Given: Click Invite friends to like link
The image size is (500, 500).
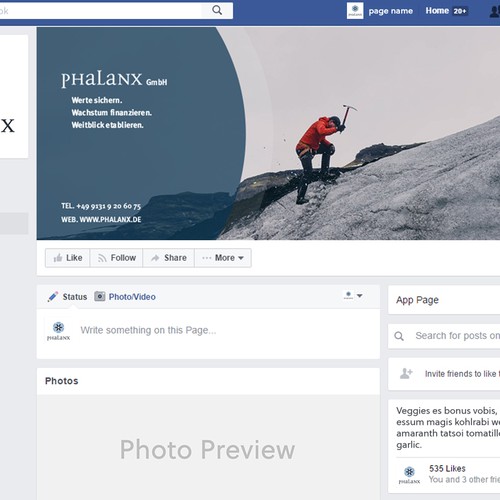Looking at the screenshot, I should click(462, 374).
